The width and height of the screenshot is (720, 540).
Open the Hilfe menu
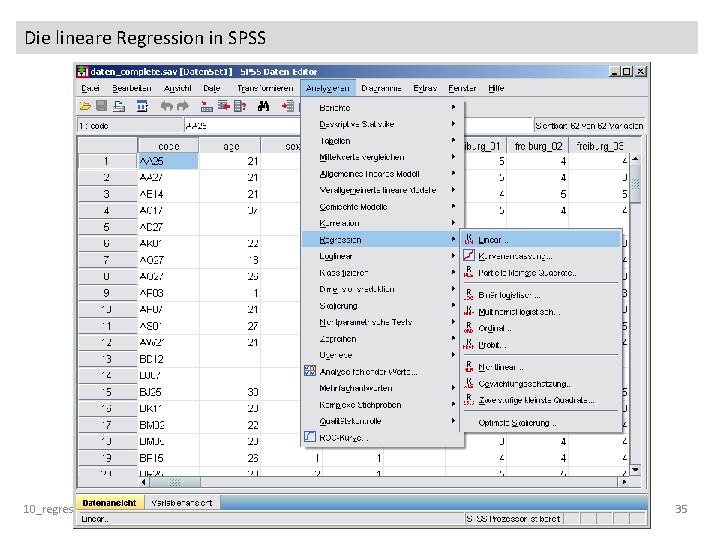pyautogui.click(x=496, y=88)
